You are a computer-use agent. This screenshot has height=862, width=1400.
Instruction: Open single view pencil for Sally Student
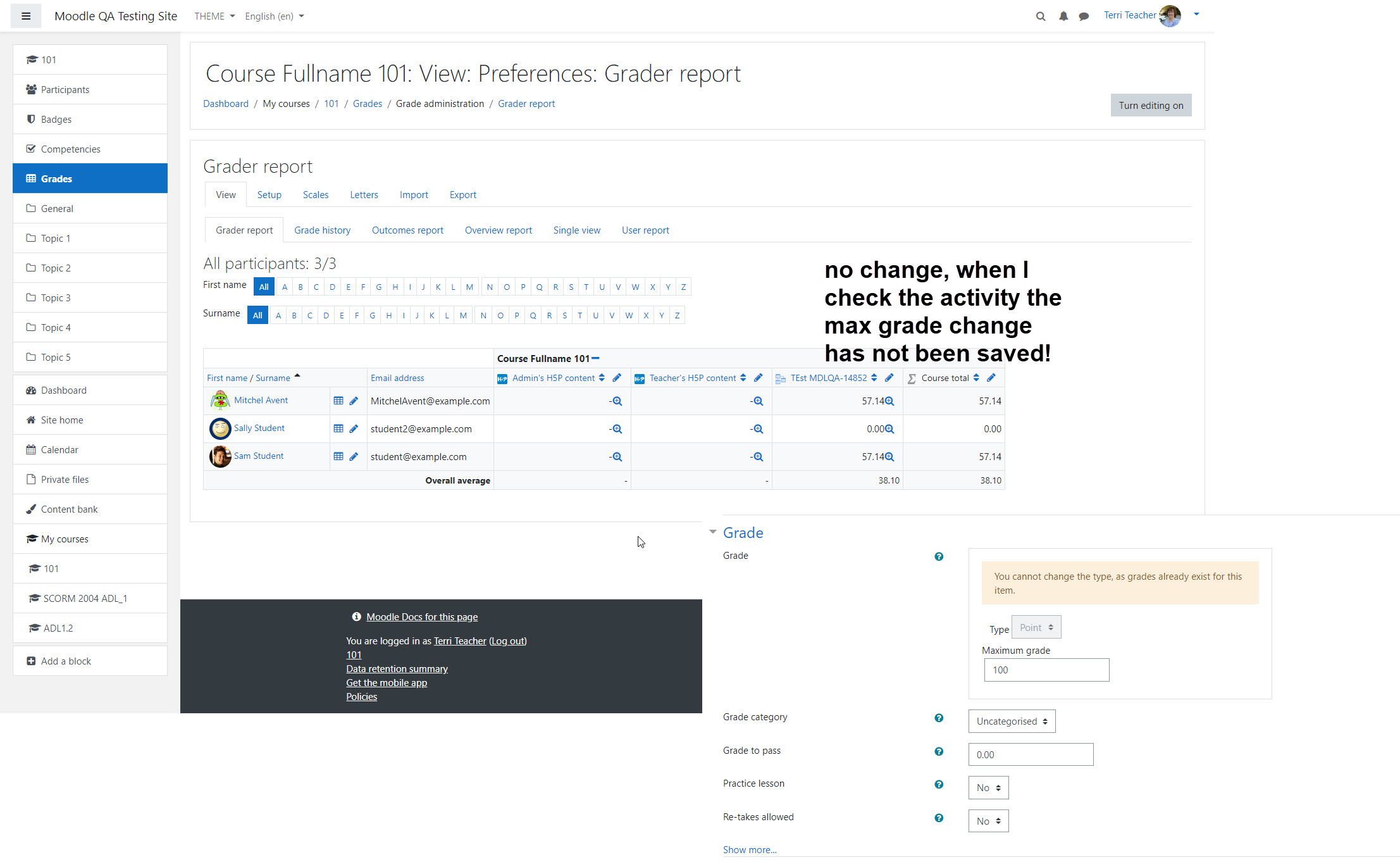(354, 428)
